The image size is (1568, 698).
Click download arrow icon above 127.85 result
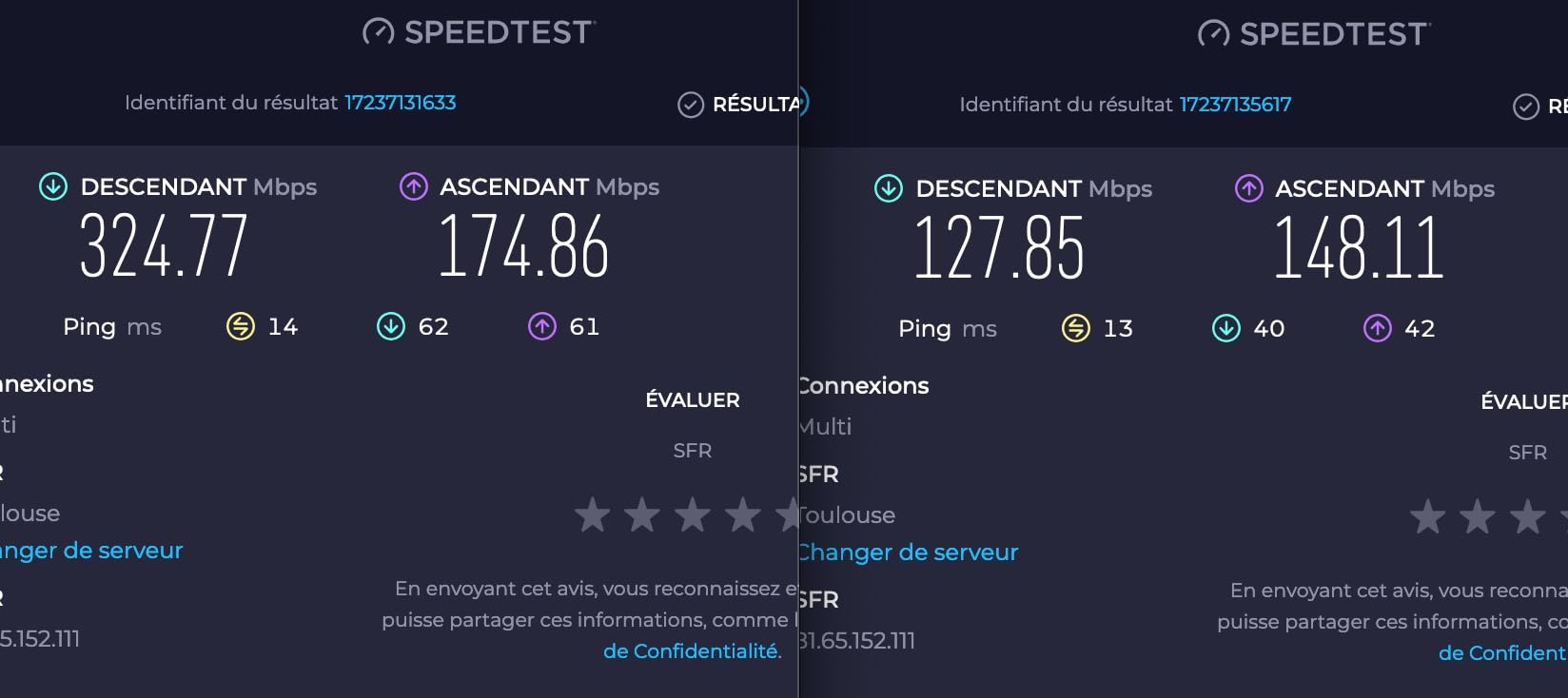pyautogui.click(x=889, y=188)
